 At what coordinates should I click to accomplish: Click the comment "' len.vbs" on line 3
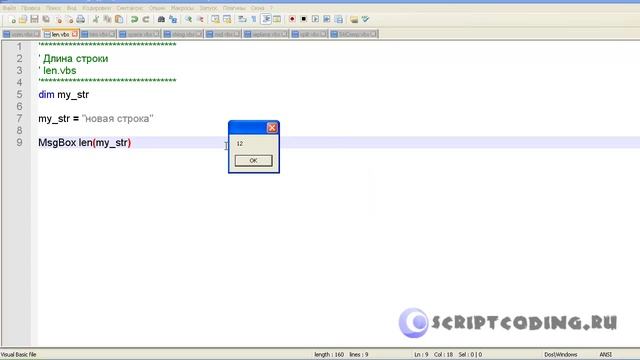point(57,71)
